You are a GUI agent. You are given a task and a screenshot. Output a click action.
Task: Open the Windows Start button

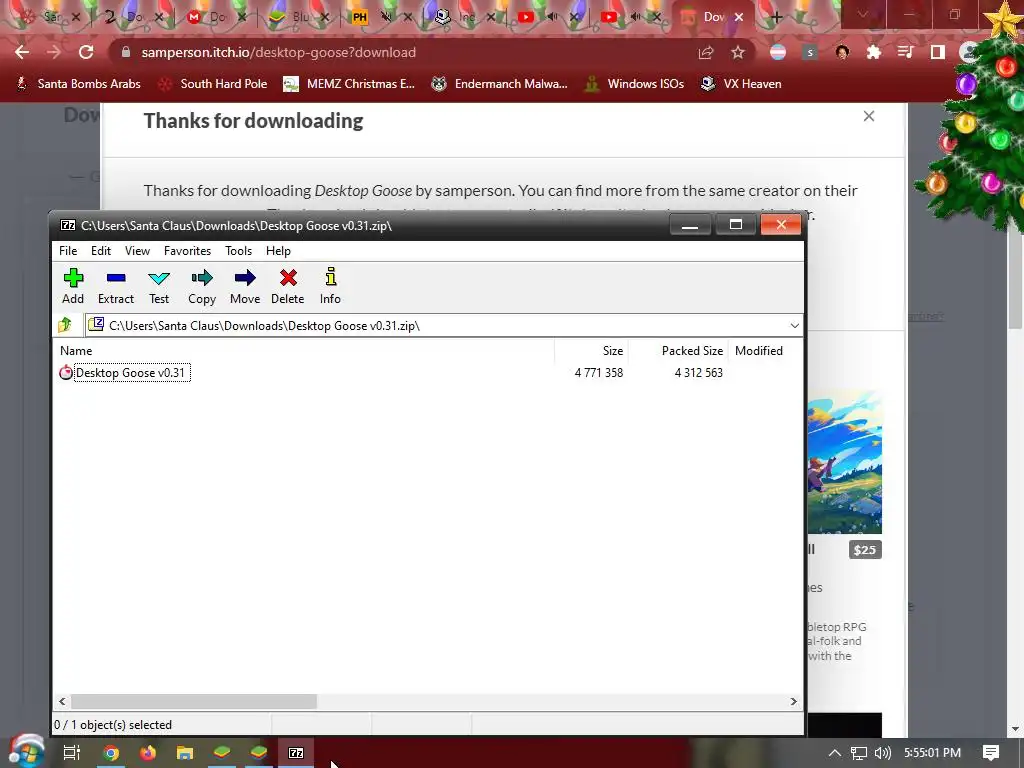tap(25, 751)
